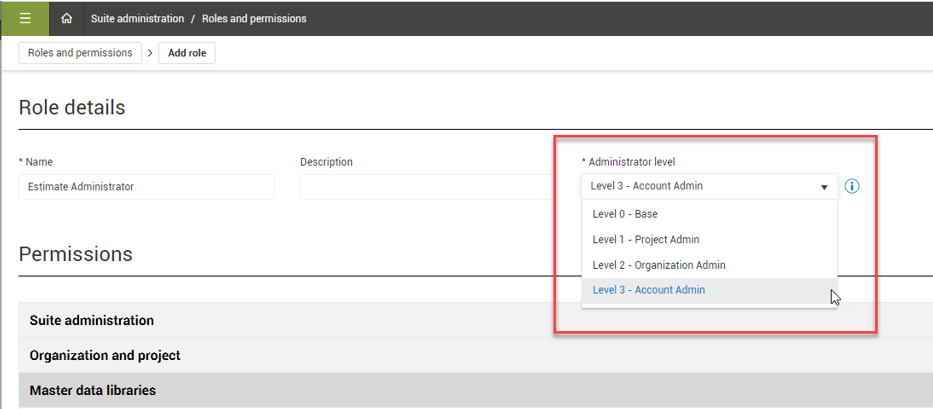Screen dimensions: 933x409
Task: Click the Administrator level dropdown arrow
Action: pos(824,187)
